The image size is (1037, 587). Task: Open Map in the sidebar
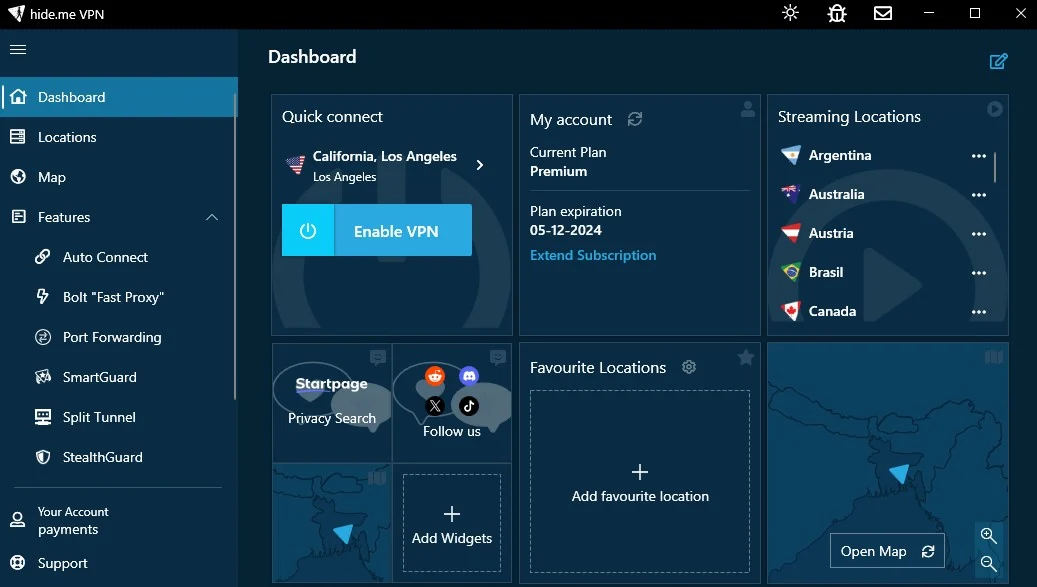click(118, 177)
